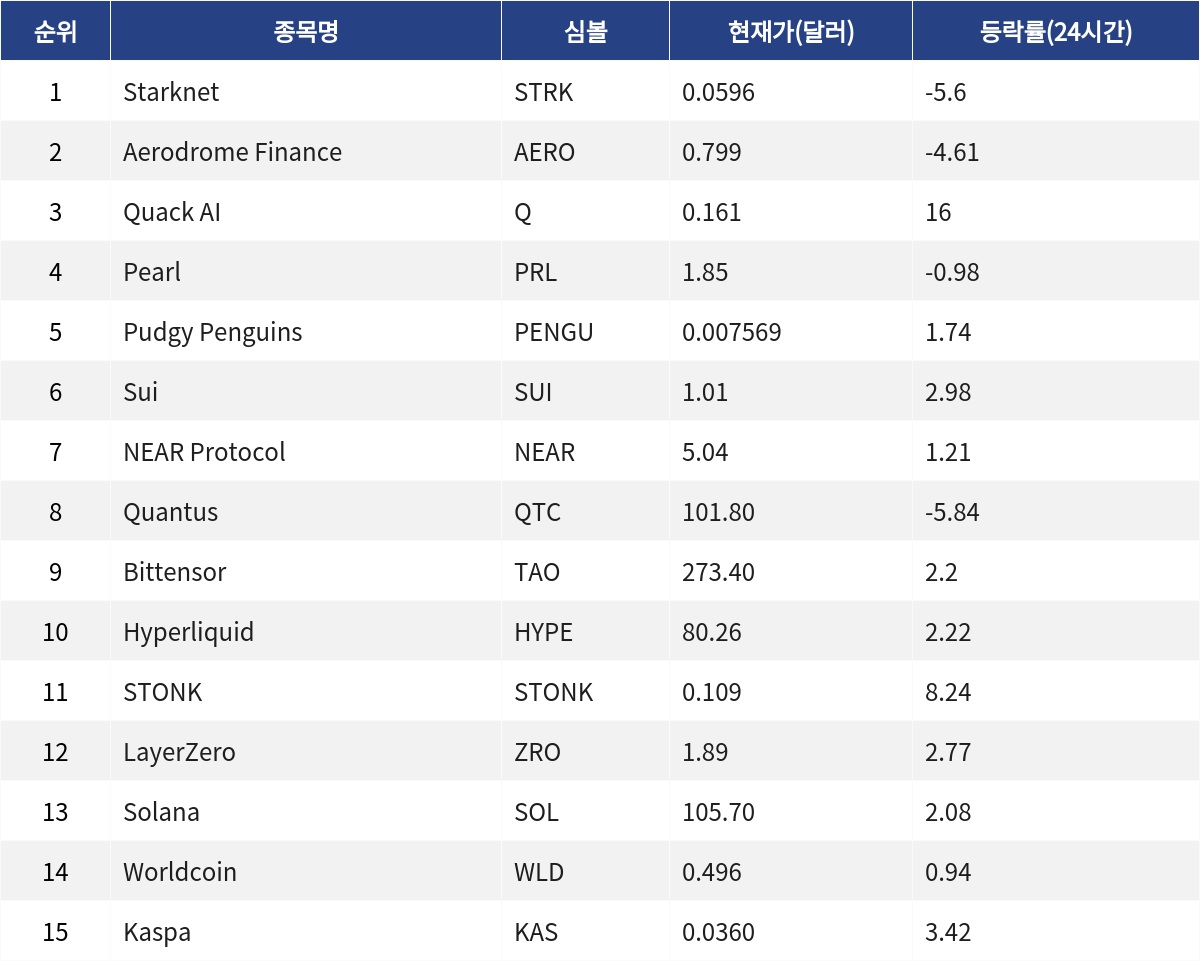Select the WLD symbol cell
Image resolution: width=1200 pixels, height=961 pixels.
point(586,872)
